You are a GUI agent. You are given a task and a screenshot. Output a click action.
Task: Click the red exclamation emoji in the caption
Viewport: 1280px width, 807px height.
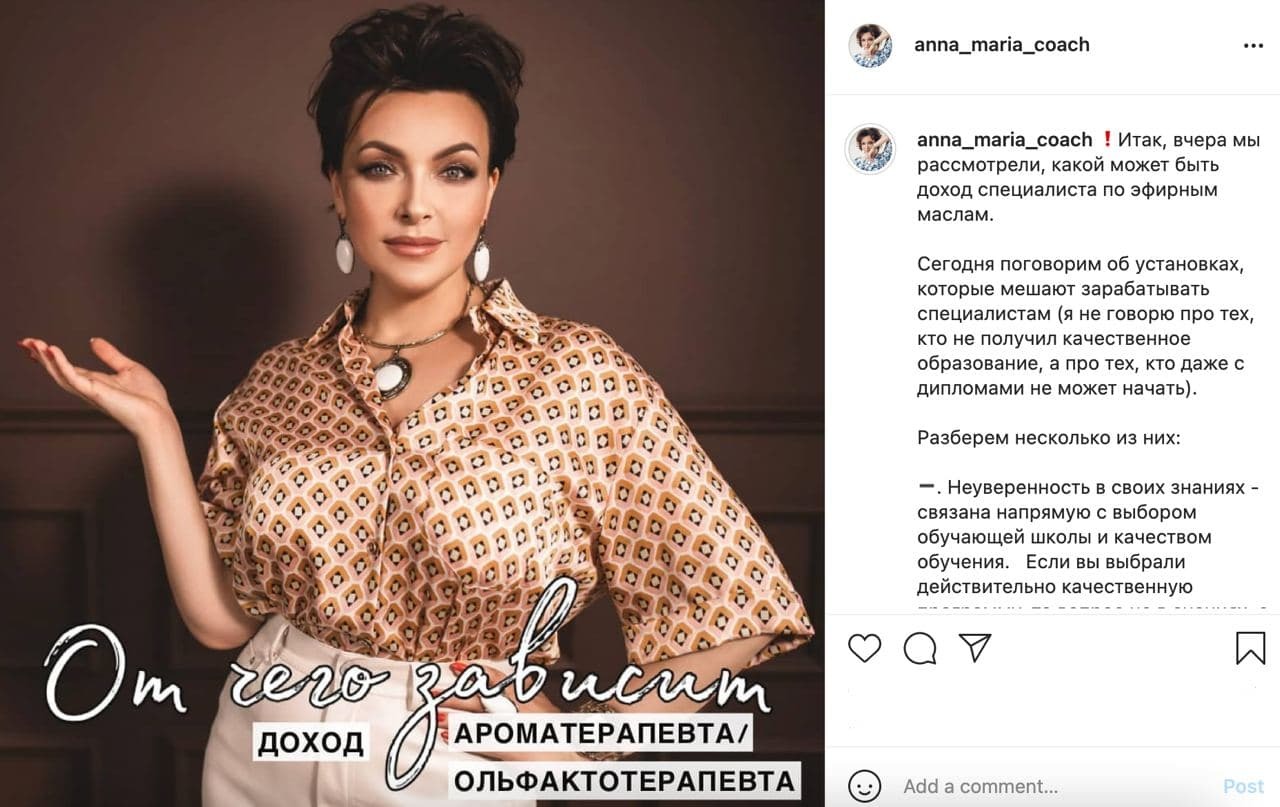click(1106, 140)
